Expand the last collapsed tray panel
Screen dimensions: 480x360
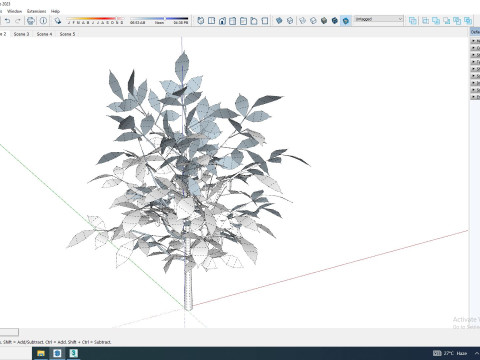click(474, 97)
